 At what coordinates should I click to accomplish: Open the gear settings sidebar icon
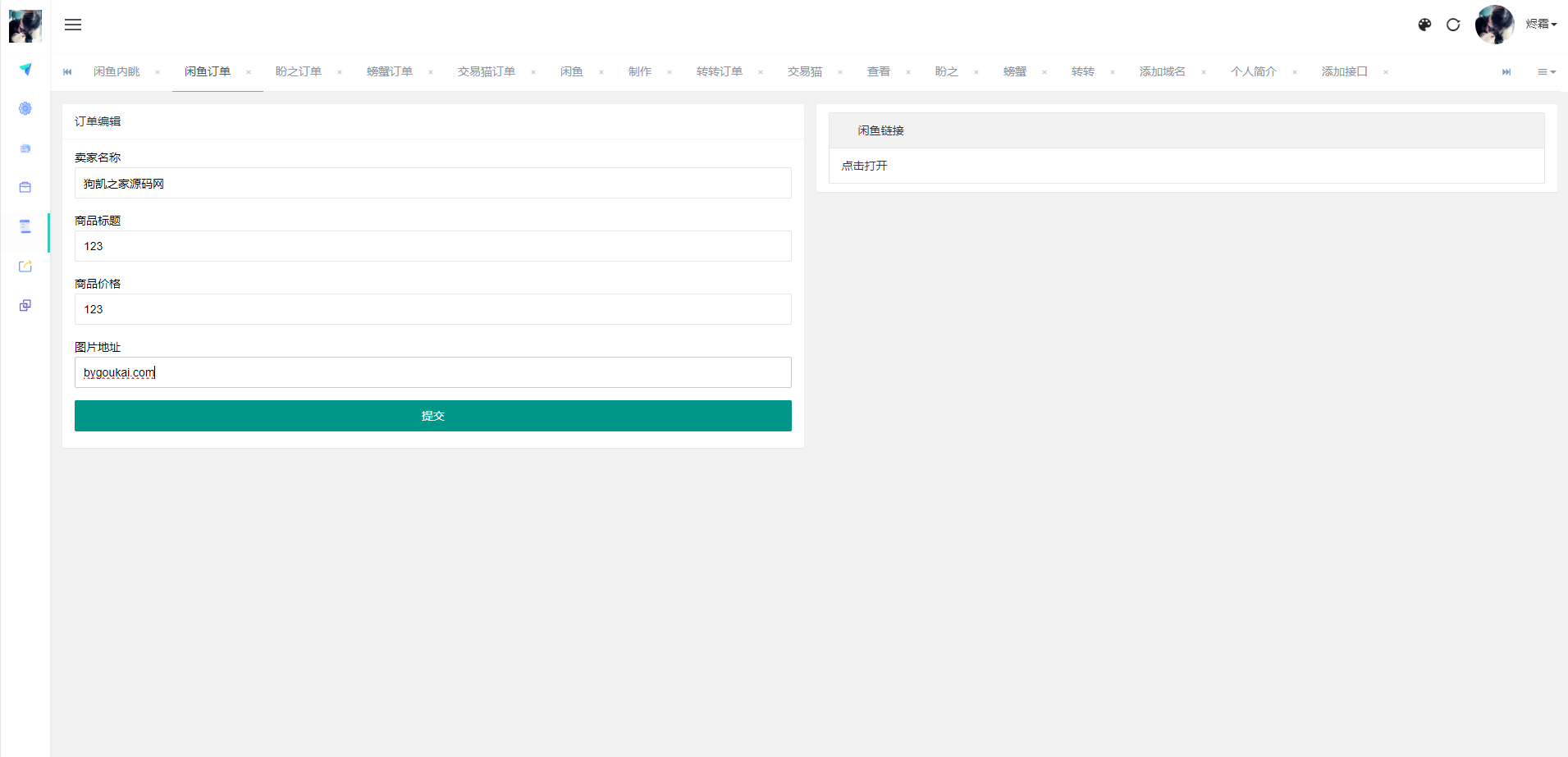25,108
